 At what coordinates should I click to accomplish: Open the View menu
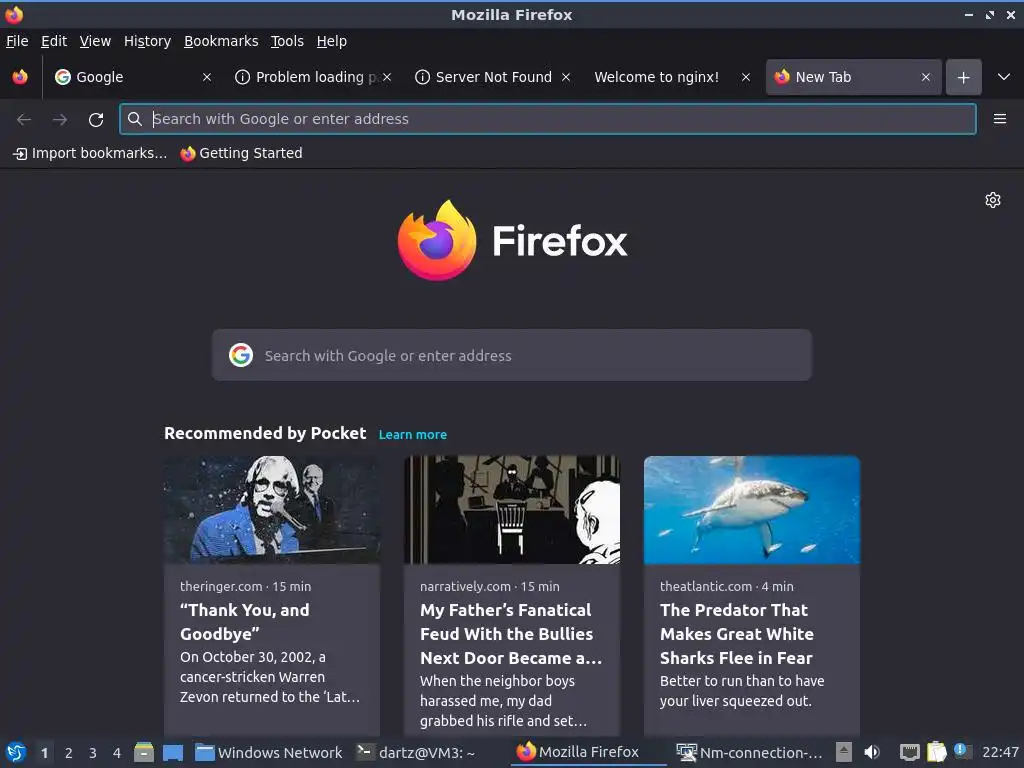[x=95, y=41]
